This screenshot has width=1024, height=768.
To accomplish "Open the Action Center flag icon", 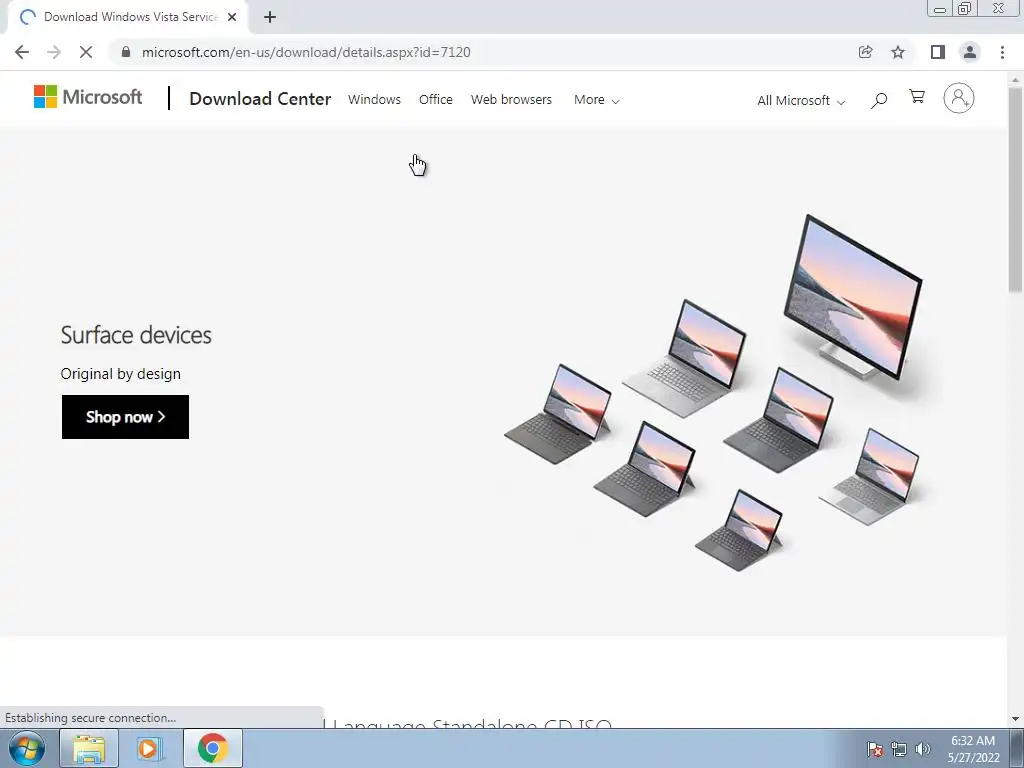I will 874,749.
